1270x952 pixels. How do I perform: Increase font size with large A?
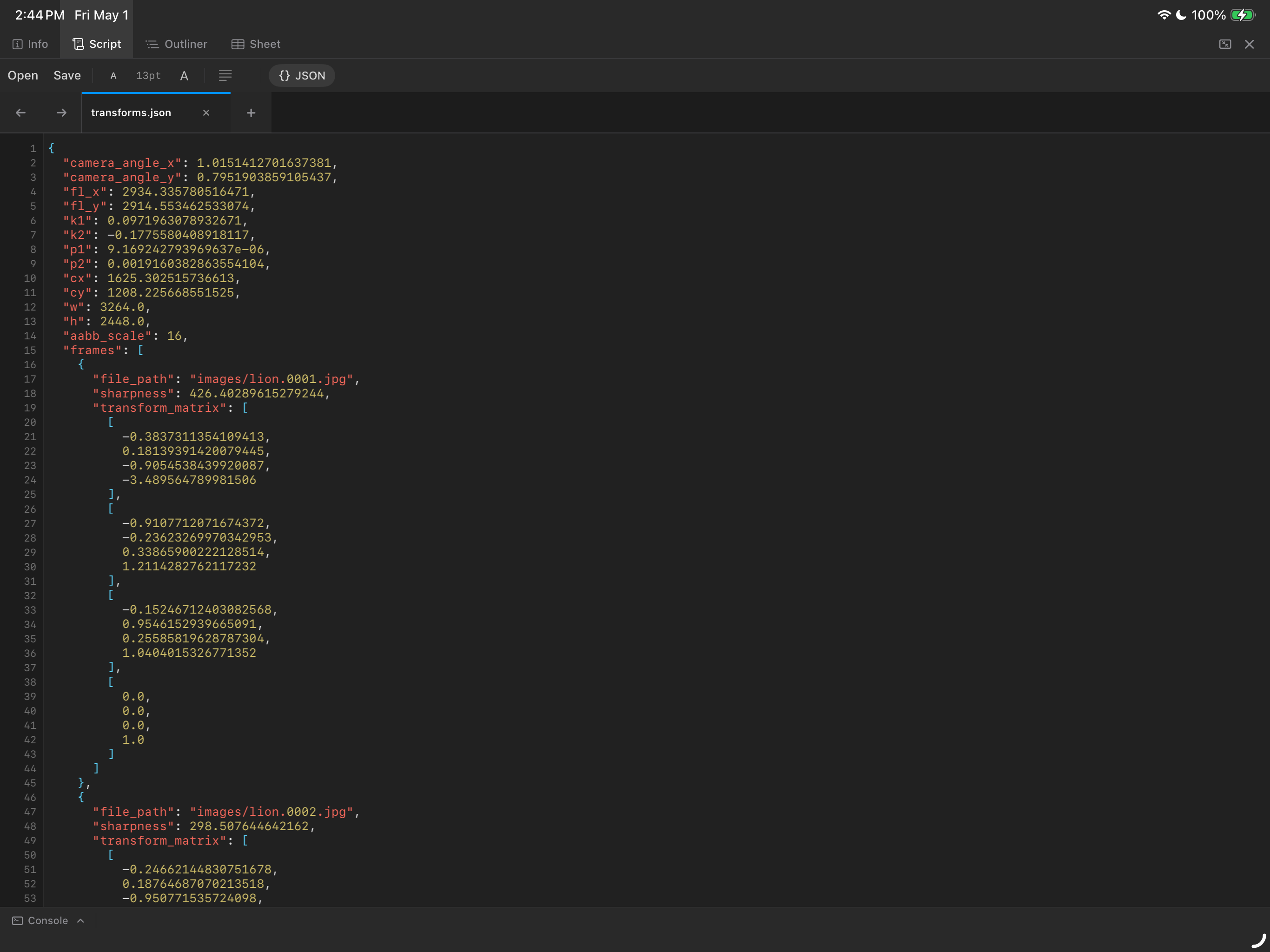pos(184,76)
